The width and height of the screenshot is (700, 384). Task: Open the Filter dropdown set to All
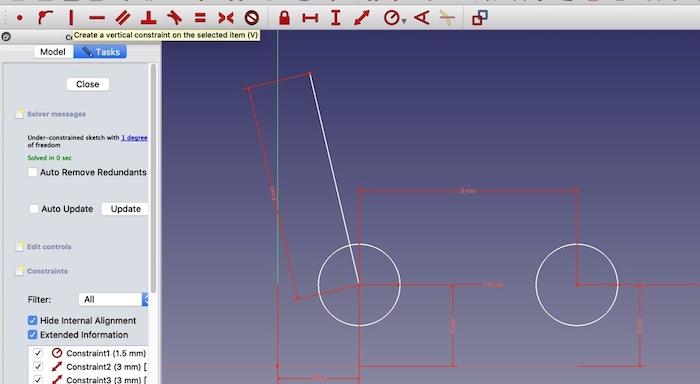113,300
